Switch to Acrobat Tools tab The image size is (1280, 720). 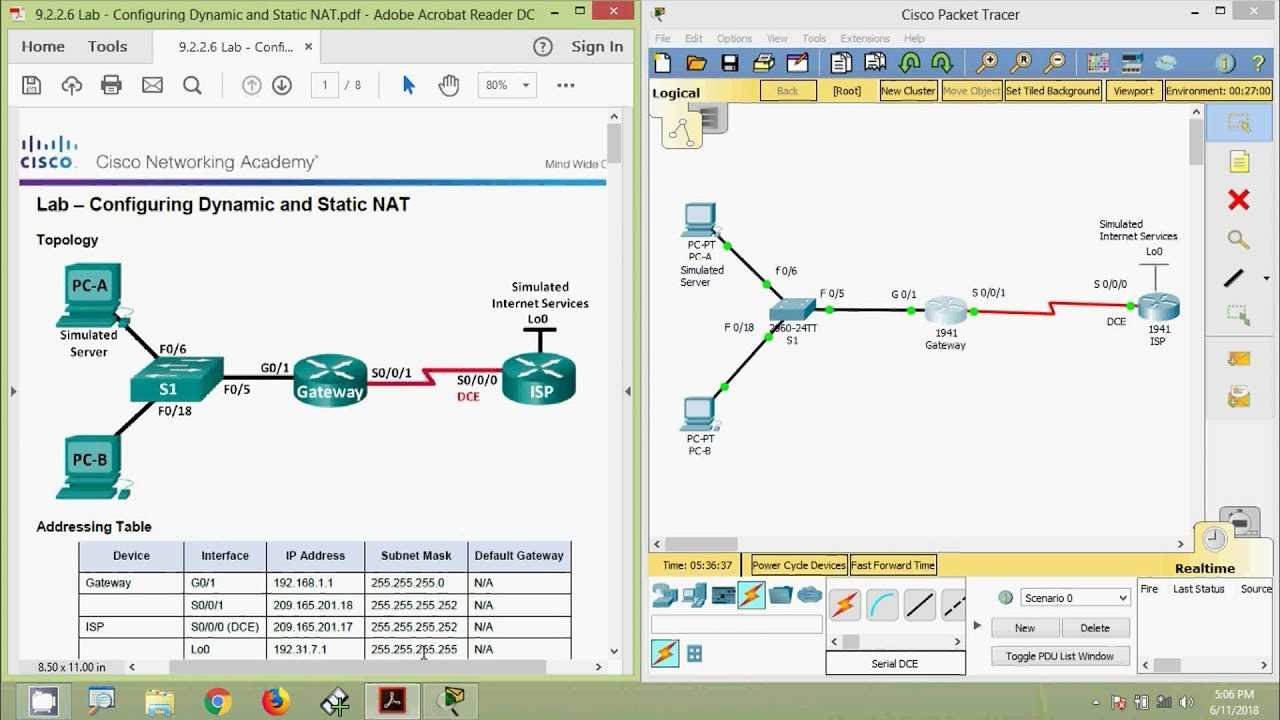(x=107, y=46)
